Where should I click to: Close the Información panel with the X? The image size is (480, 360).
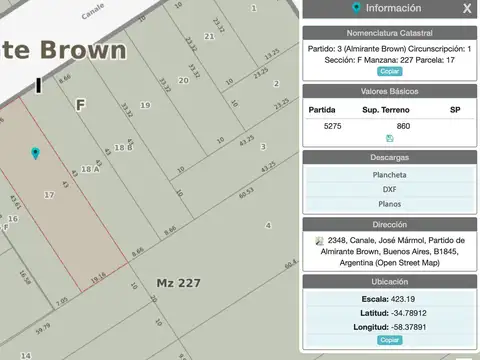click(467, 8)
